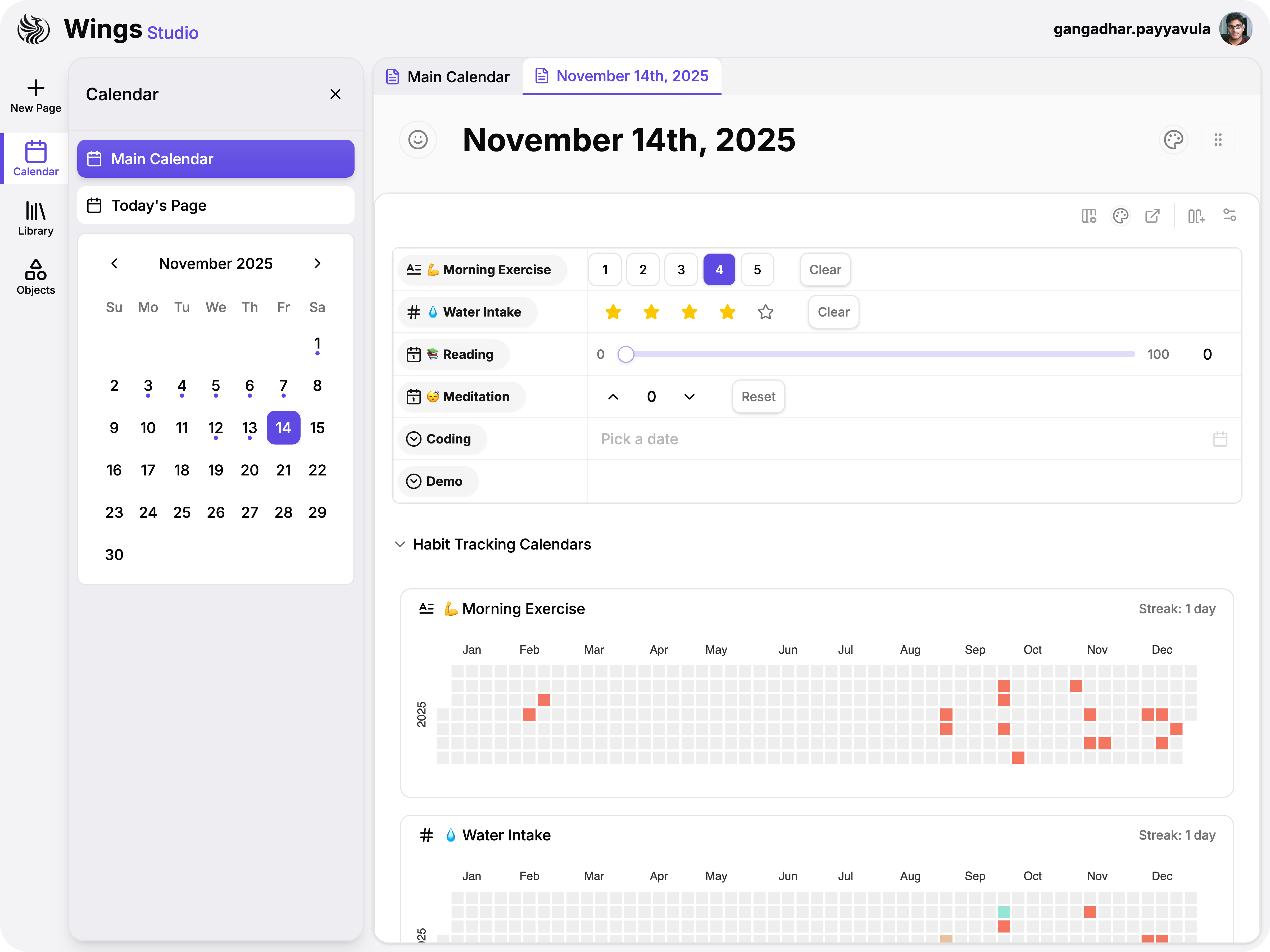Toggle the fifth star on Water Intake
Image resolution: width=1270 pixels, height=952 pixels.
pos(765,312)
